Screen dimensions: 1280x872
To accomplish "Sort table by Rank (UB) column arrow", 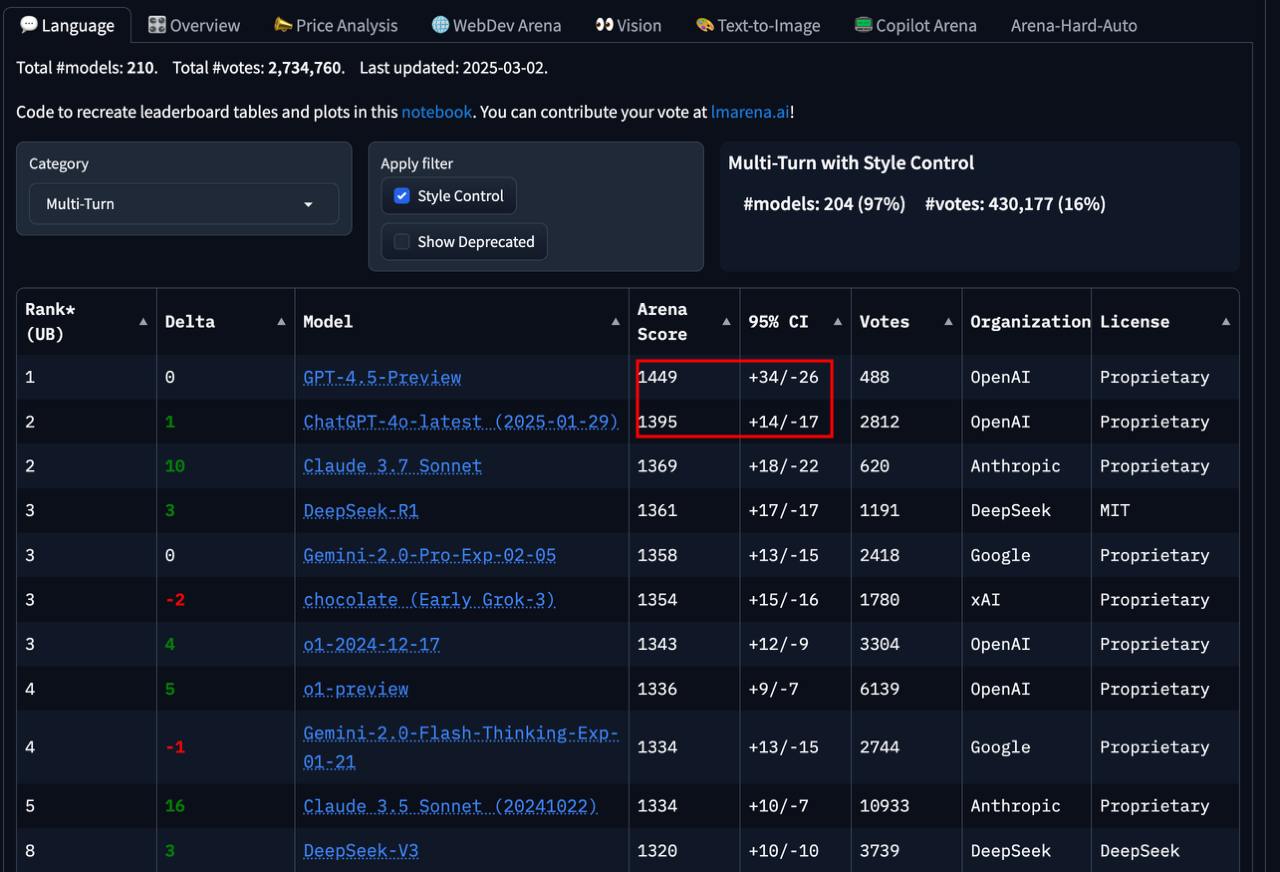I will [x=143, y=322].
